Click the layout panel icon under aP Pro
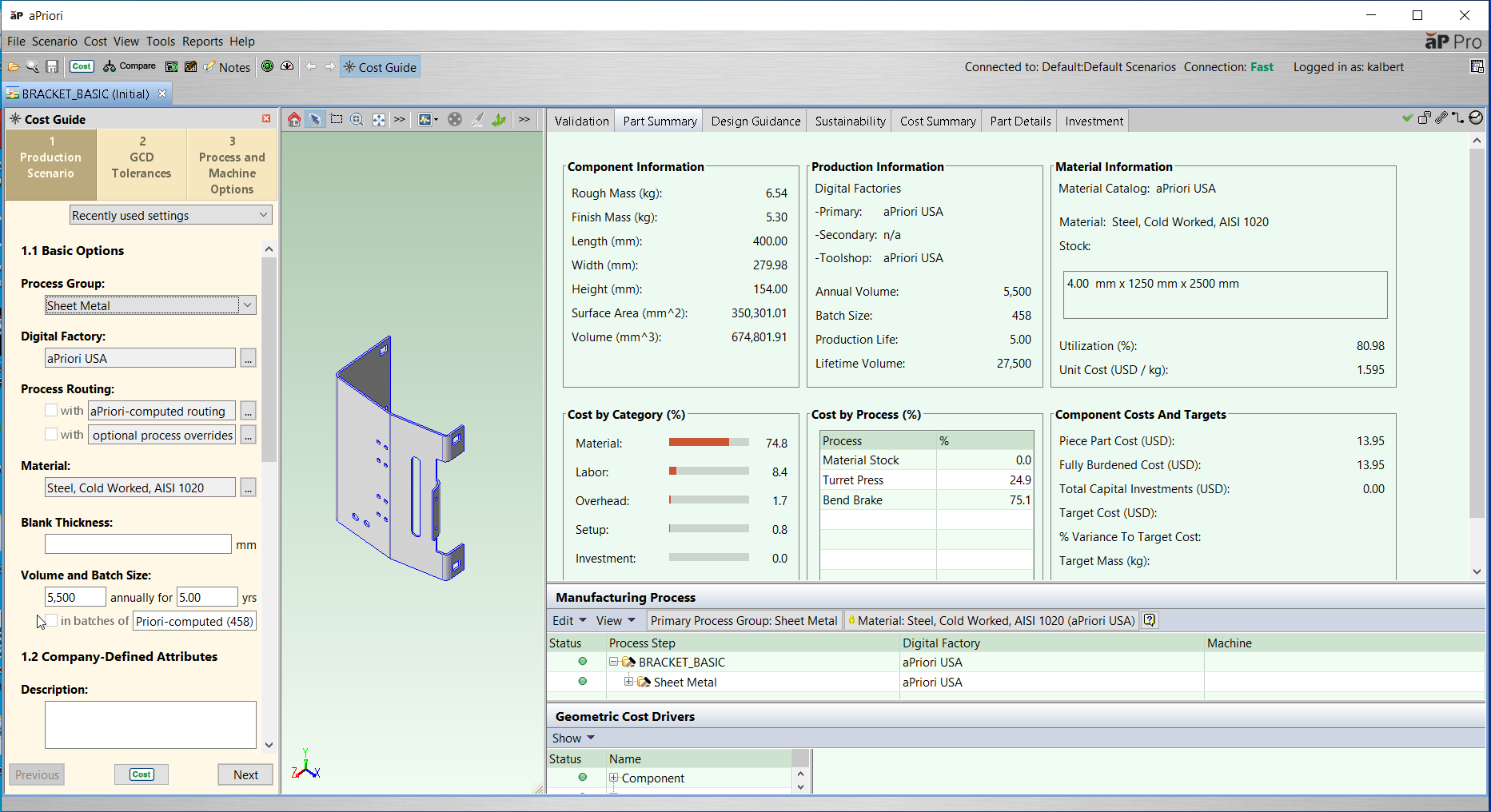The image size is (1491, 812). click(1477, 66)
